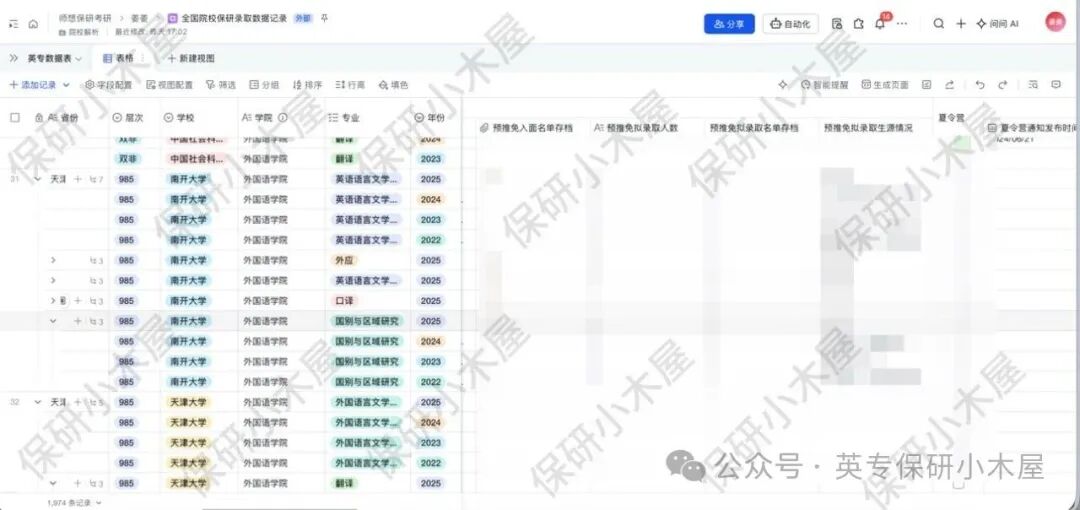The width and height of the screenshot is (1080, 510).
Task: Click the plus create icon in header
Action: pyautogui.click(x=961, y=23)
